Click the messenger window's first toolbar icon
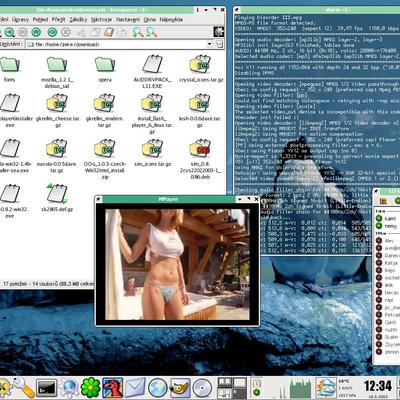This screenshot has width=400, height=400. pos(383,201)
